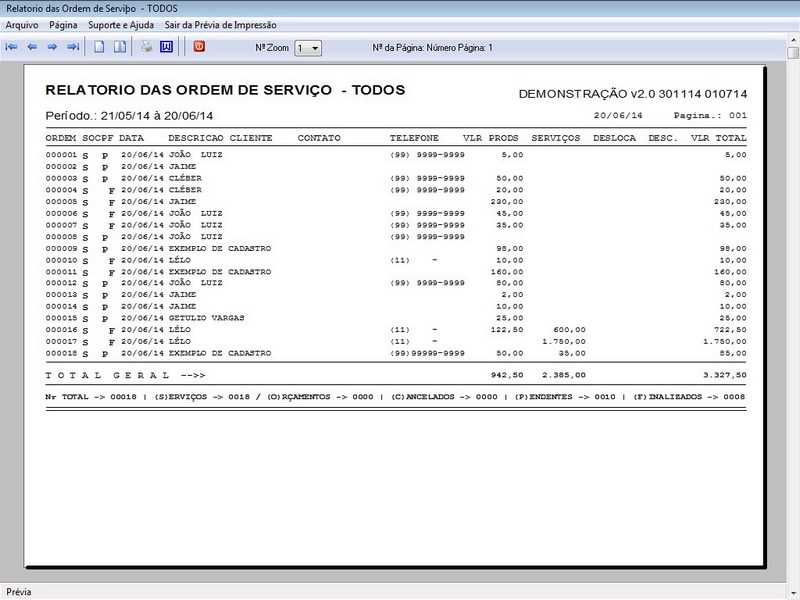Go to previous page arrow icon
800x600 pixels.
(32, 47)
